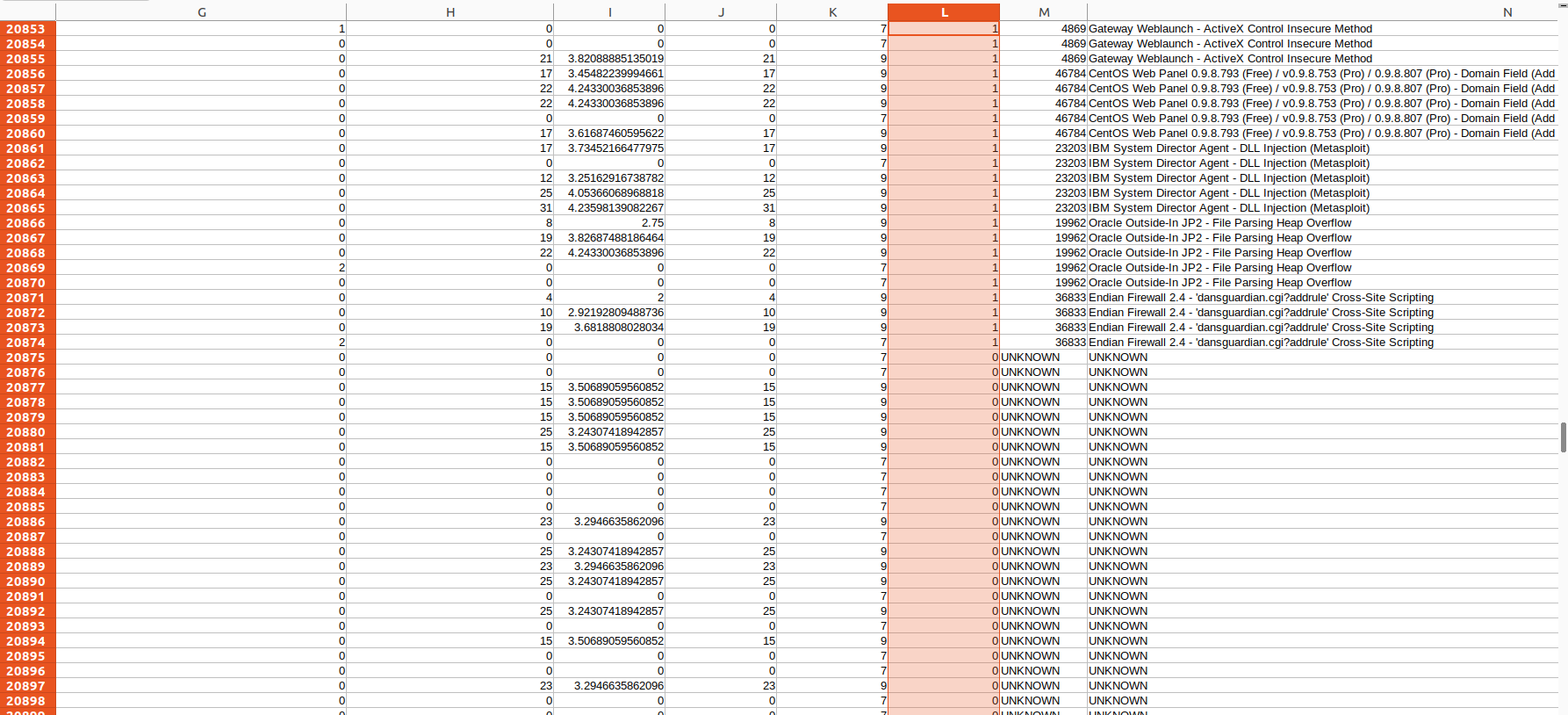Select the column I header
This screenshot has width=1568, height=715.
[x=609, y=12]
